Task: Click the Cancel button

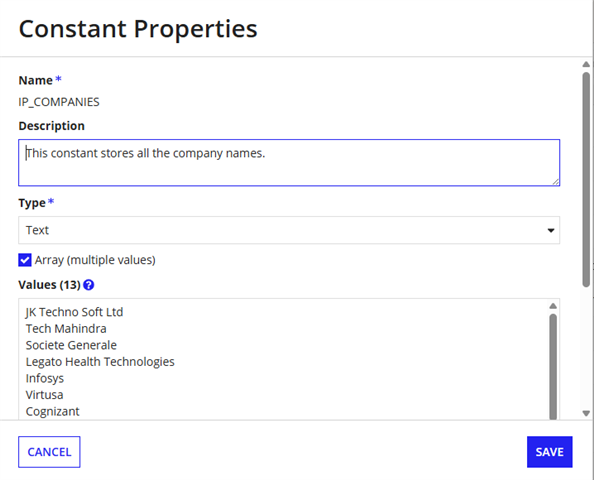Action: coord(49,452)
